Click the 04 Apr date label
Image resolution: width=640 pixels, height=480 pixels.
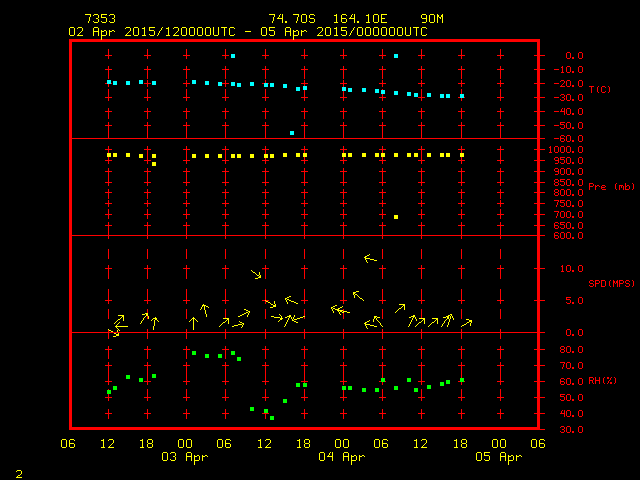click(342, 457)
